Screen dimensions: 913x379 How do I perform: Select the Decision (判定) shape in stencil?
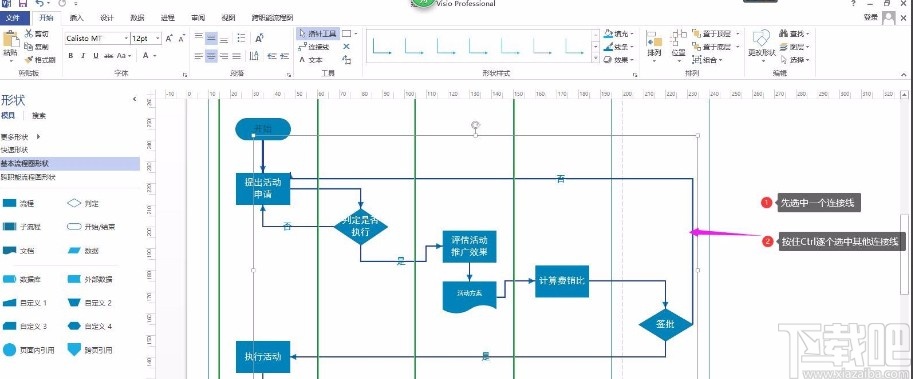tap(83, 203)
